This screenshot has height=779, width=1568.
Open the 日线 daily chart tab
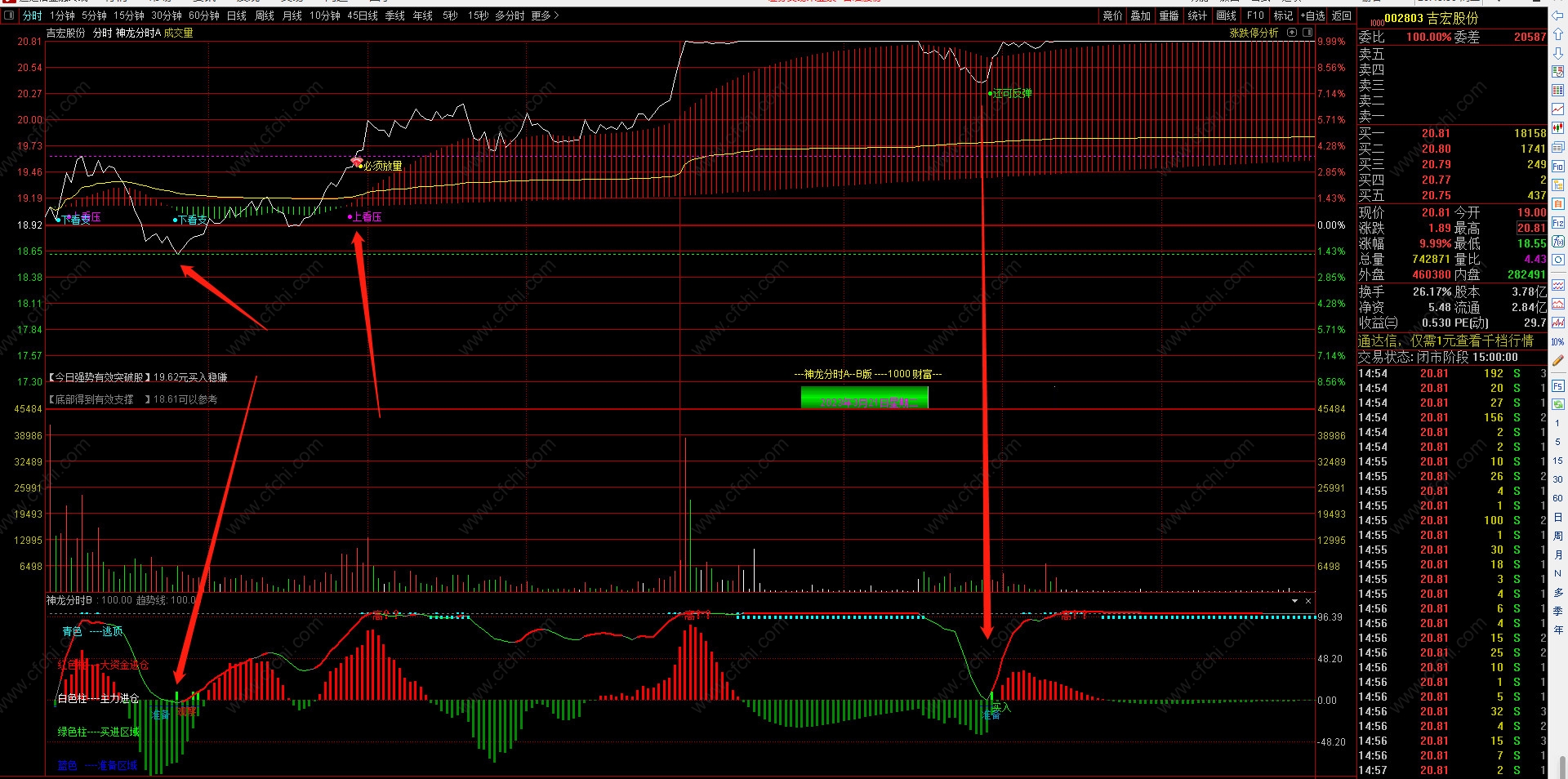[237, 16]
